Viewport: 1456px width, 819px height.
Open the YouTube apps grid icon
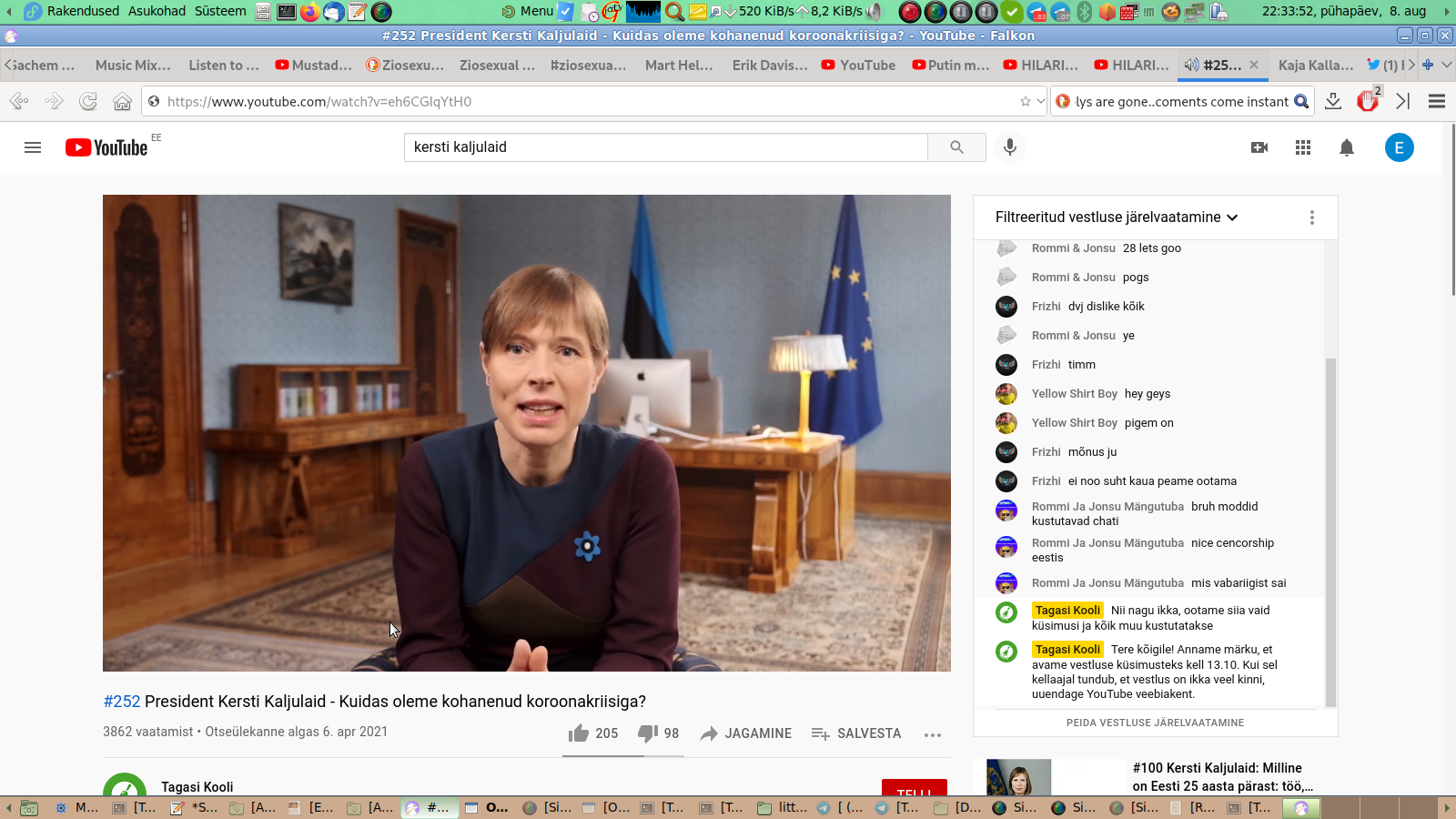tap(1303, 147)
